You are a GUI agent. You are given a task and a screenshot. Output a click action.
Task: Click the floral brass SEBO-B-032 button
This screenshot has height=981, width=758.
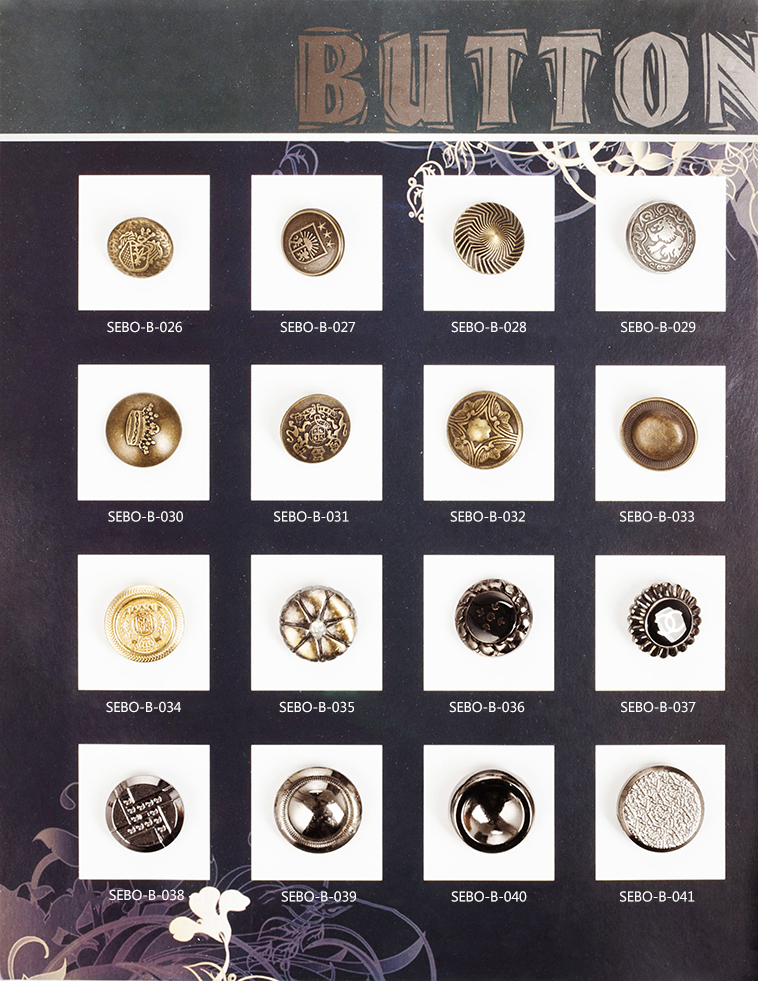coord(485,430)
